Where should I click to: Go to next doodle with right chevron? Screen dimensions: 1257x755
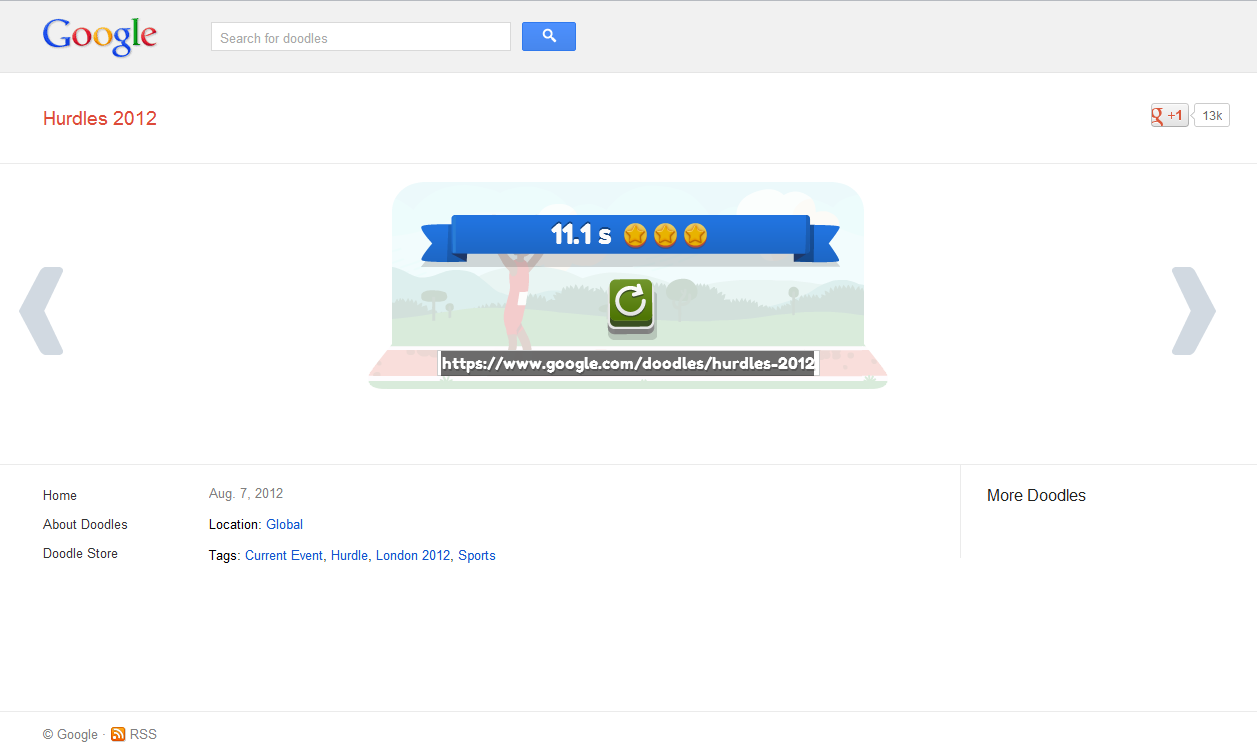[1193, 311]
